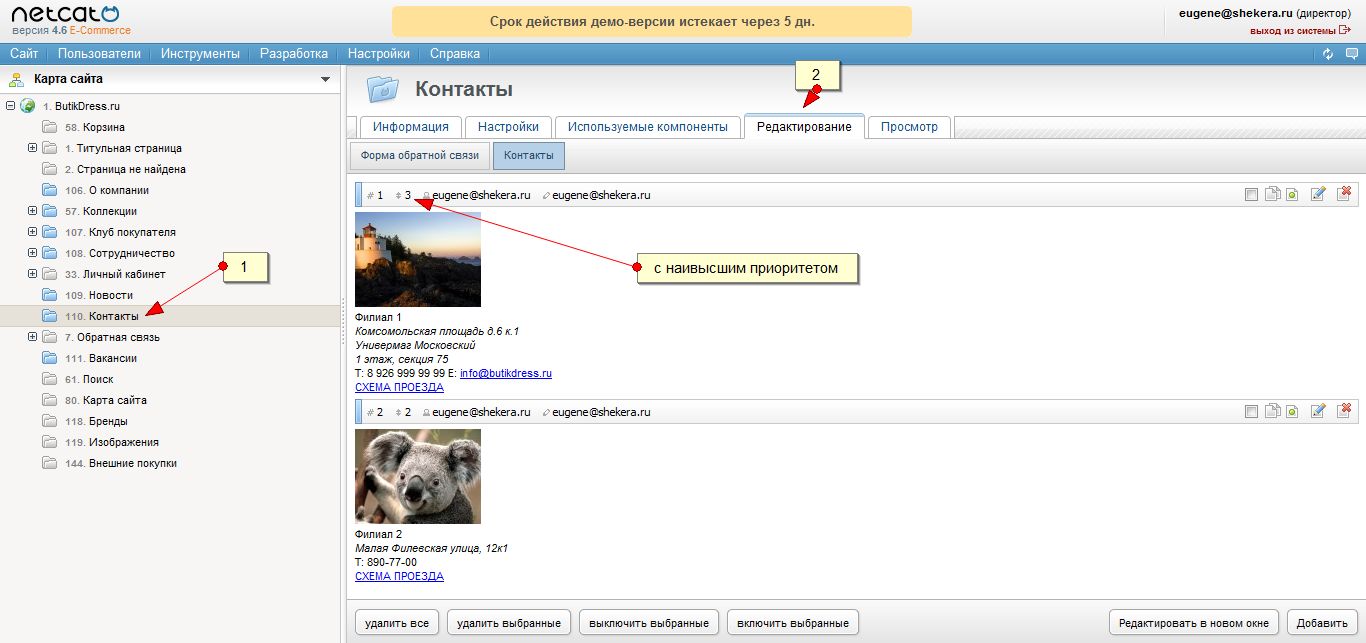The image size is (1366, 643).
Task: Click the folder icon of 58. Корзина
Action: pyautogui.click(x=50, y=127)
